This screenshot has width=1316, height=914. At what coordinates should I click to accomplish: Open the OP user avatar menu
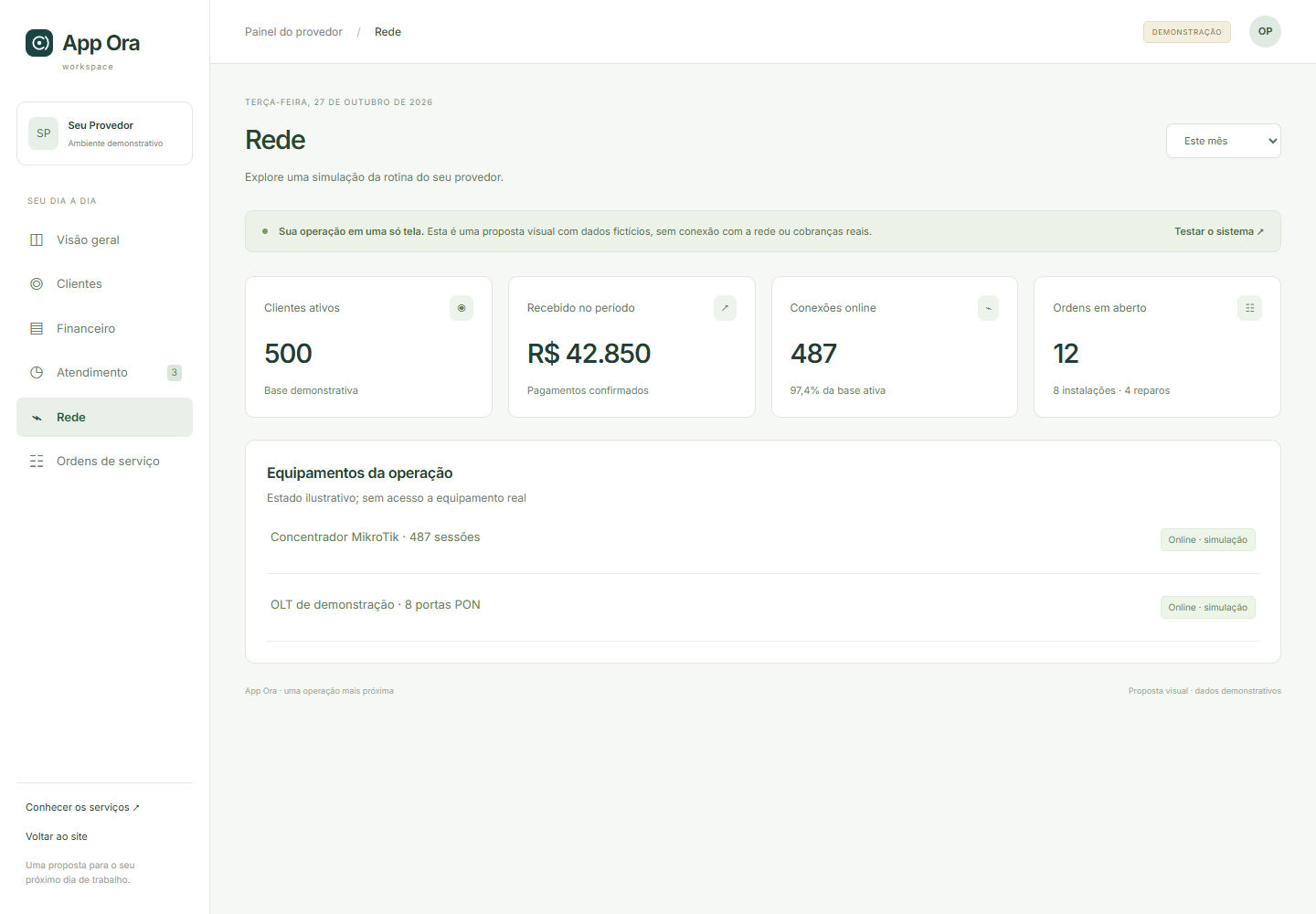click(1265, 31)
